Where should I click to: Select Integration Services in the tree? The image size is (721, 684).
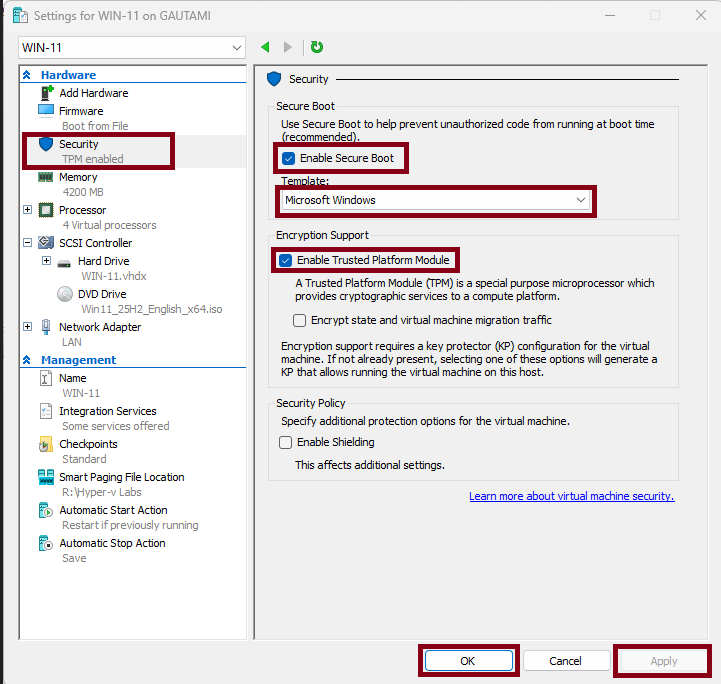[107, 411]
